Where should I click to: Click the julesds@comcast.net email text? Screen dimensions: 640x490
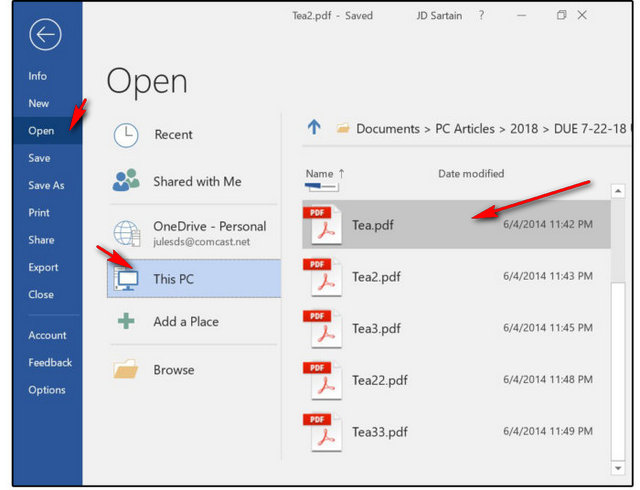[x=202, y=242]
